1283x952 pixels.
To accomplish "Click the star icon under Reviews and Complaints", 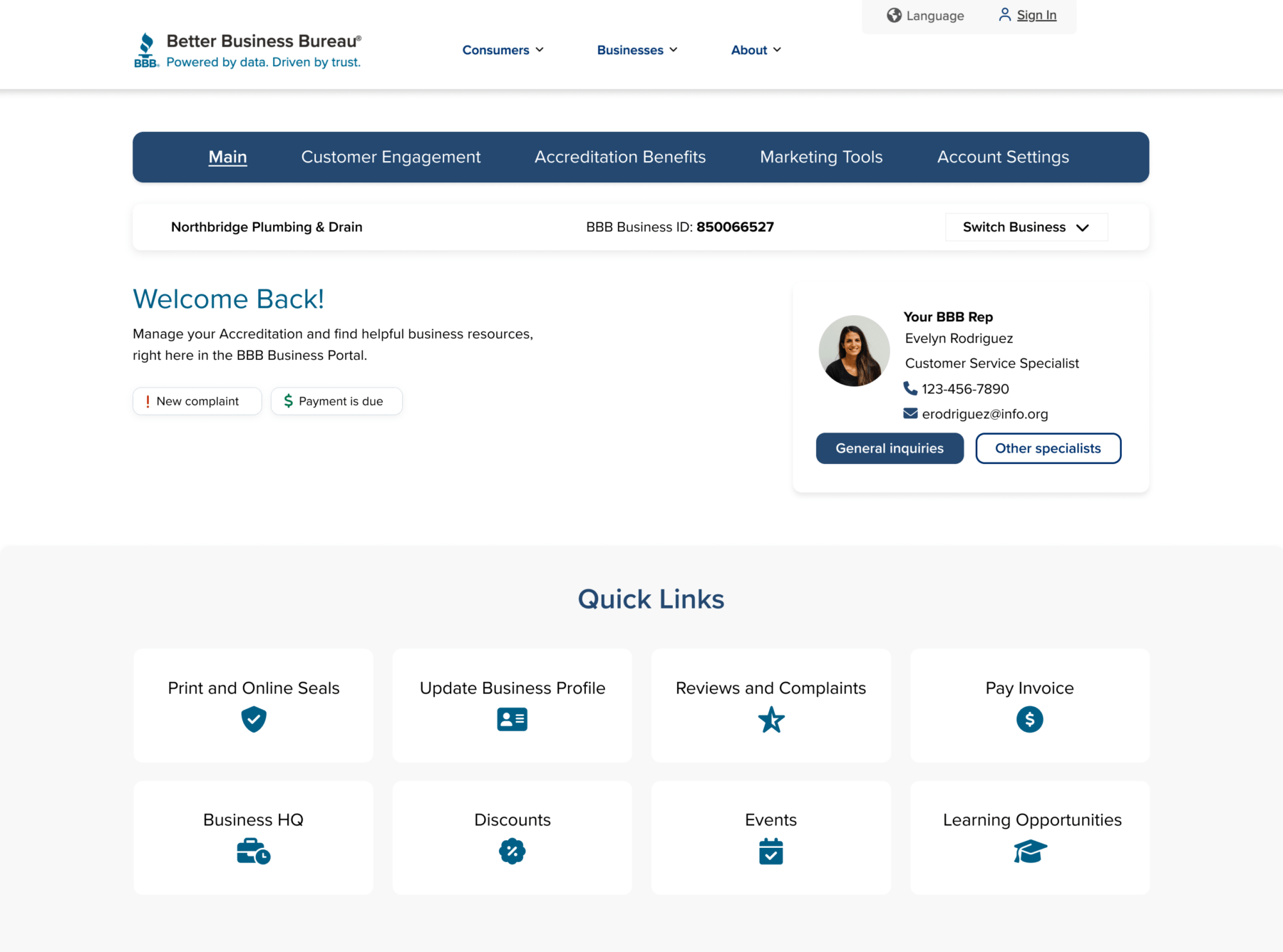I will click(x=771, y=720).
